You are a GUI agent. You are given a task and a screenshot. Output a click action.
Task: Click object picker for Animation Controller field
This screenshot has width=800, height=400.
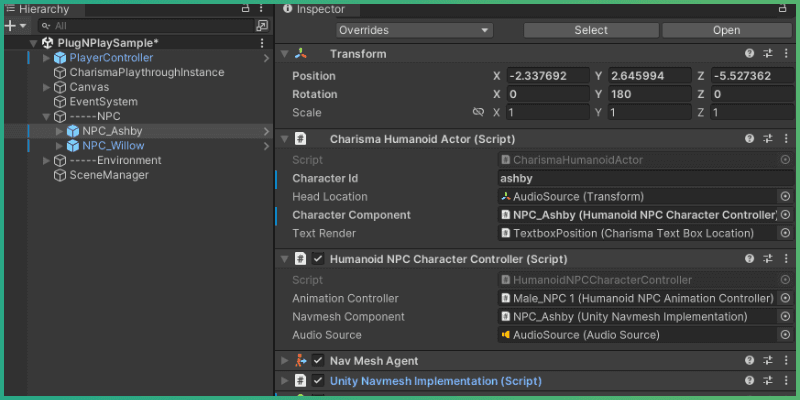(785, 299)
